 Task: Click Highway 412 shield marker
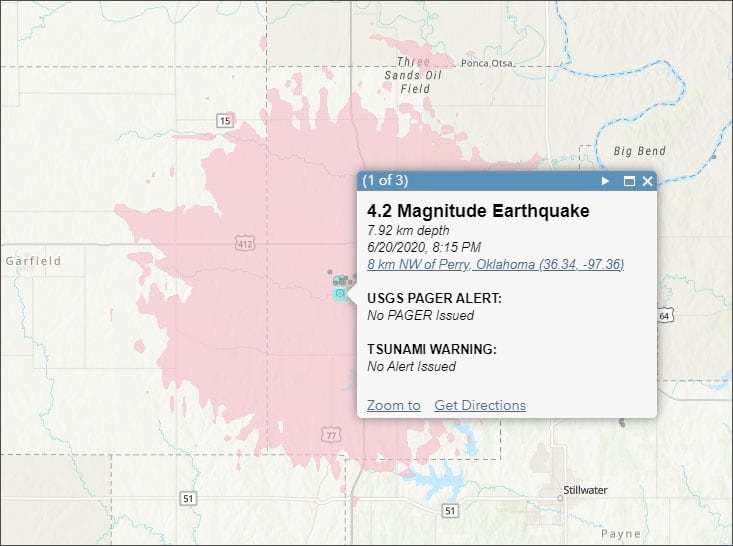coord(244,242)
